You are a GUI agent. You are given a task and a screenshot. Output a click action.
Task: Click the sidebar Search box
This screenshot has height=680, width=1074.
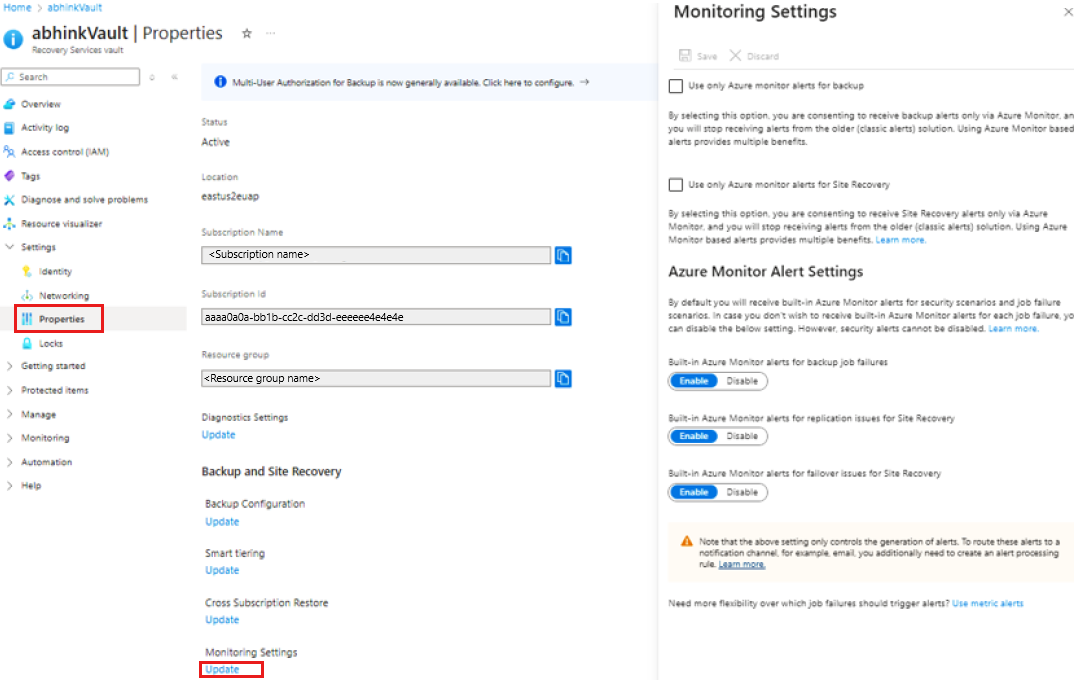click(x=71, y=77)
